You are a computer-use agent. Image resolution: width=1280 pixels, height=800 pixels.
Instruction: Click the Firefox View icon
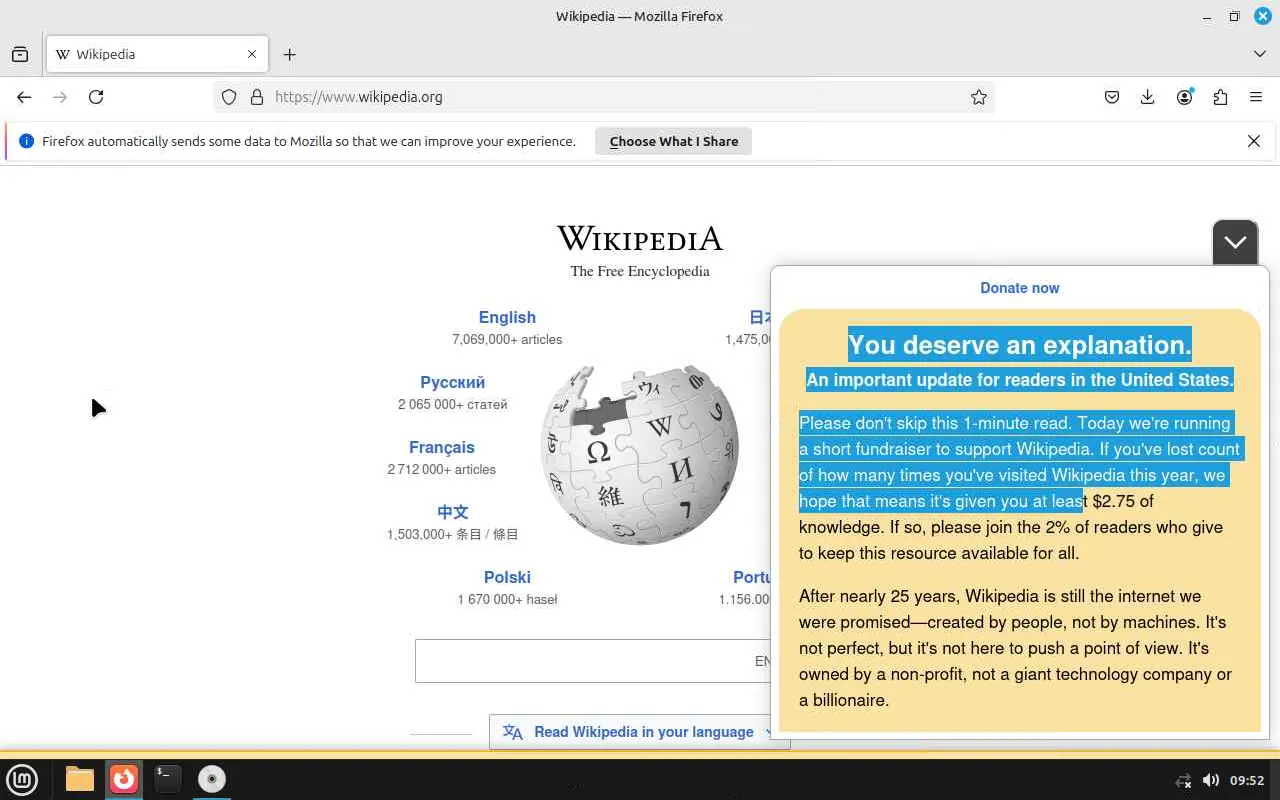pyautogui.click(x=20, y=54)
